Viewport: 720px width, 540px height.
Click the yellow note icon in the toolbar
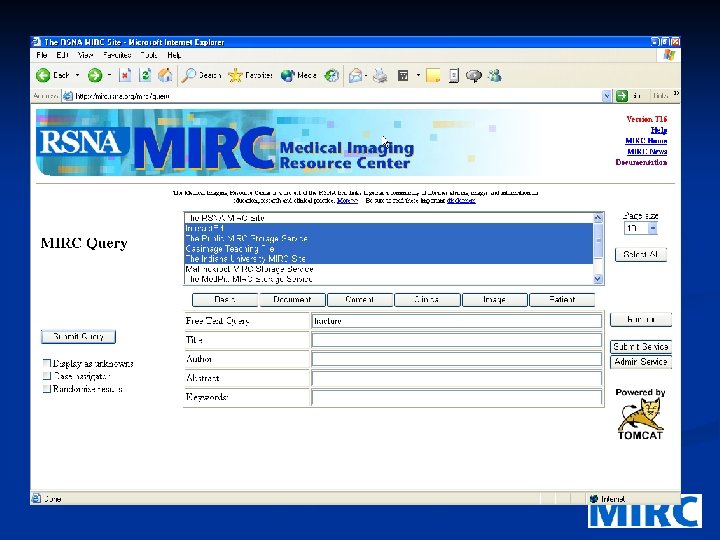tap(433, 75)
